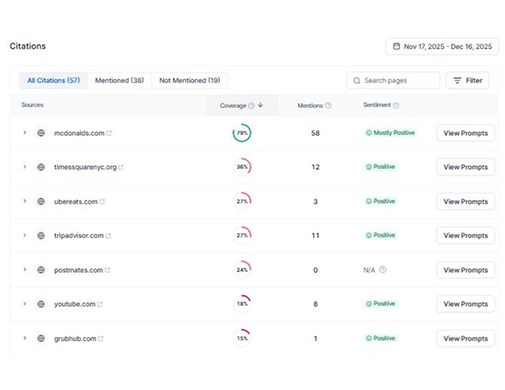Viewport: 505px width, 390px height.
Task: Click the Mostly Positive sentiment badge
Action: pyautogui.click(x=390, y=133)
